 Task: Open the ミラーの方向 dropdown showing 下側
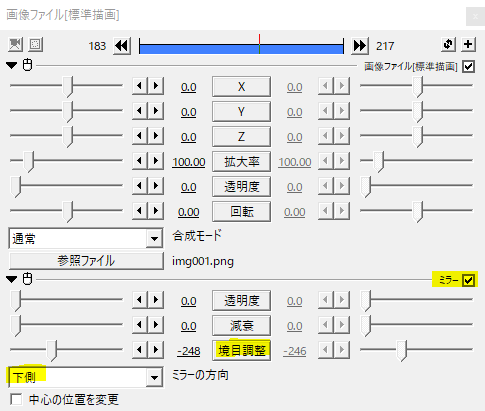click(86, 377)
